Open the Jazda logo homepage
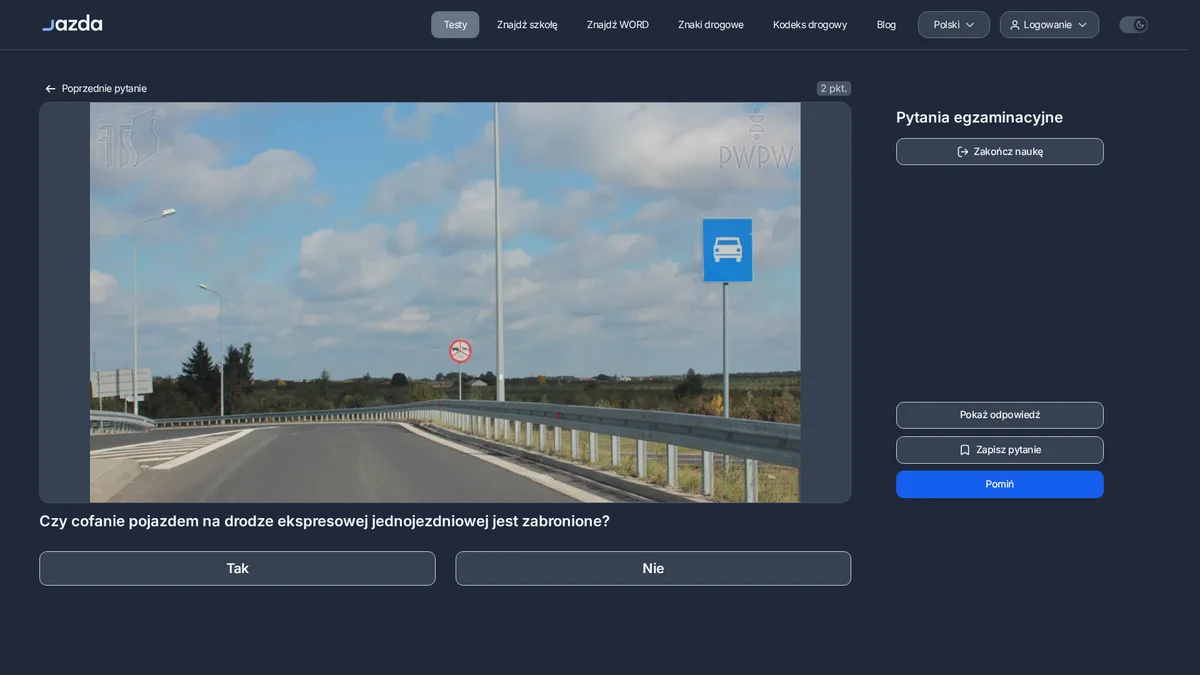This screenshot has width=1200, height=675. [72, 24]
